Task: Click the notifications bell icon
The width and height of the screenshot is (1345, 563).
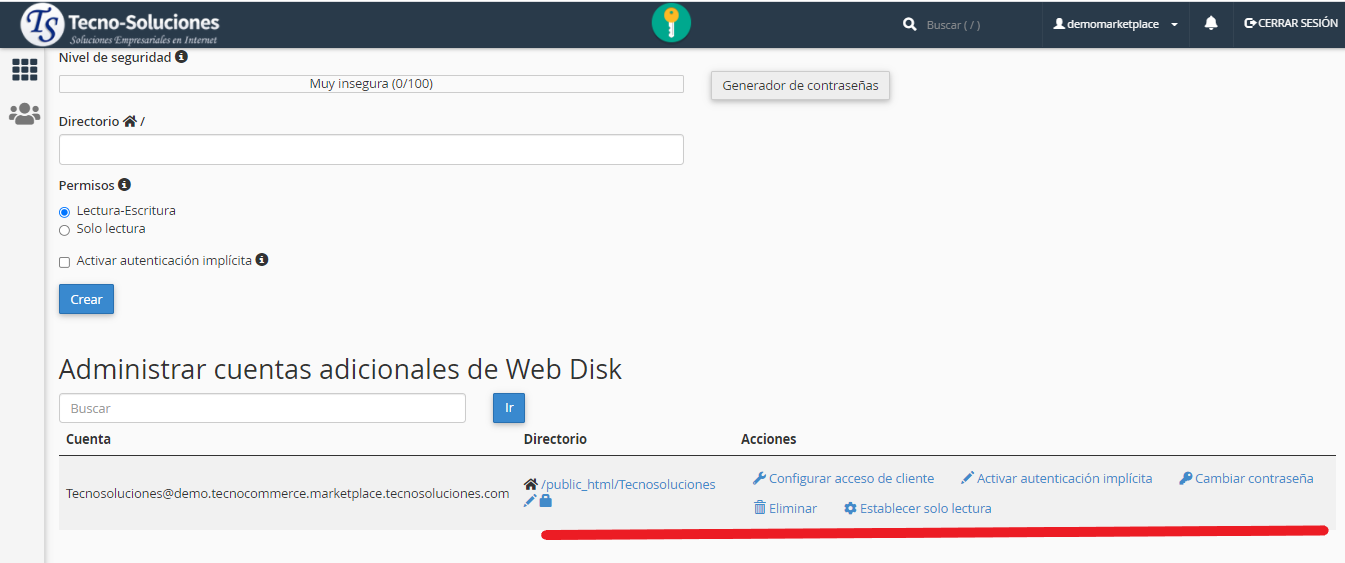Action: (1211, 23)
